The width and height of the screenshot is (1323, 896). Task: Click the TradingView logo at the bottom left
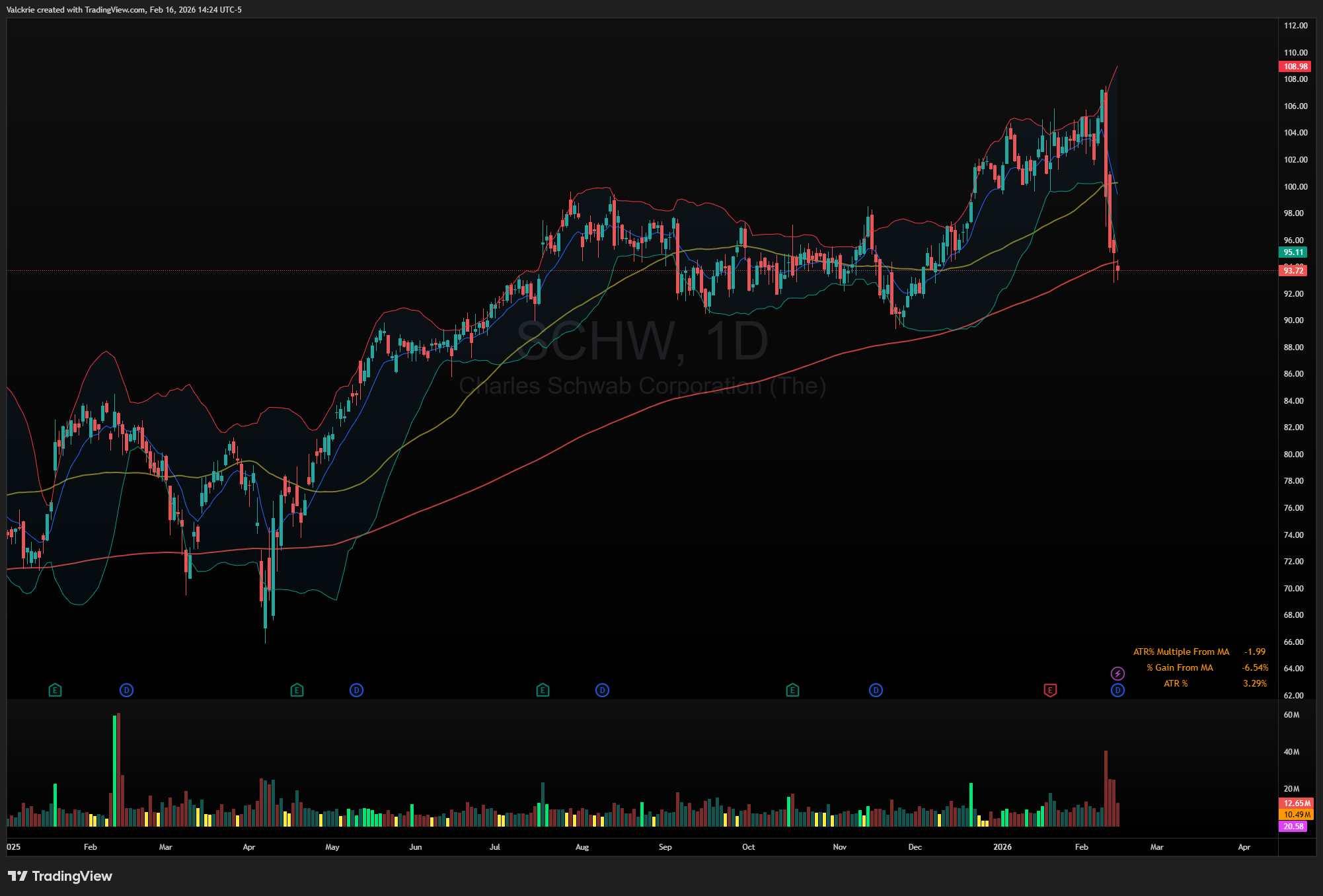60,876
